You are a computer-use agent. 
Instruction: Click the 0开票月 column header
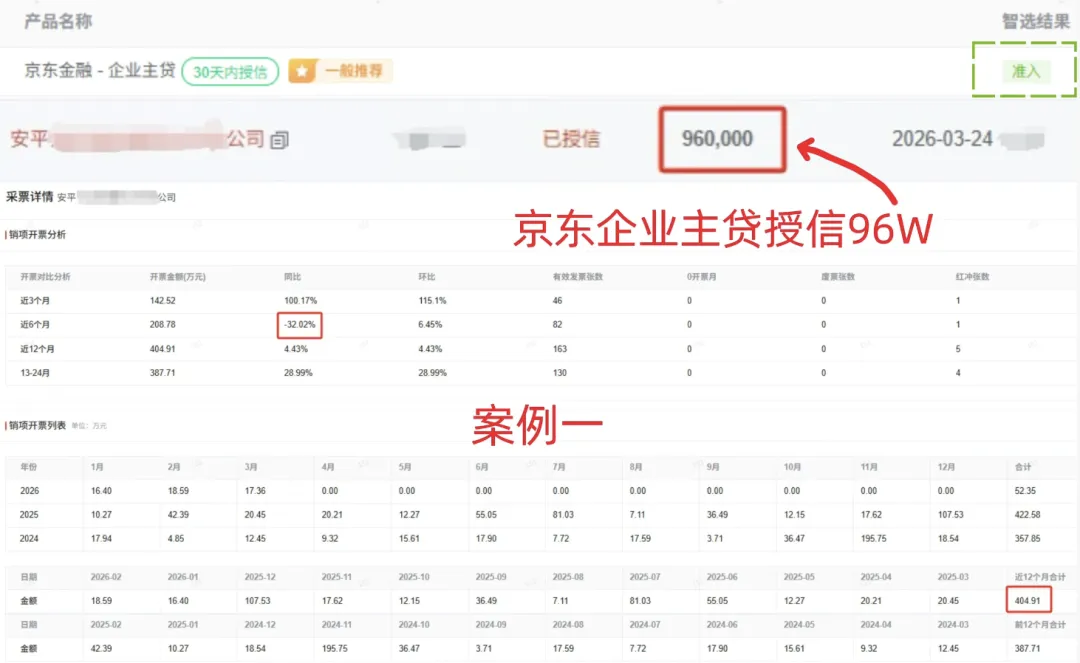(x=702, y=277)
